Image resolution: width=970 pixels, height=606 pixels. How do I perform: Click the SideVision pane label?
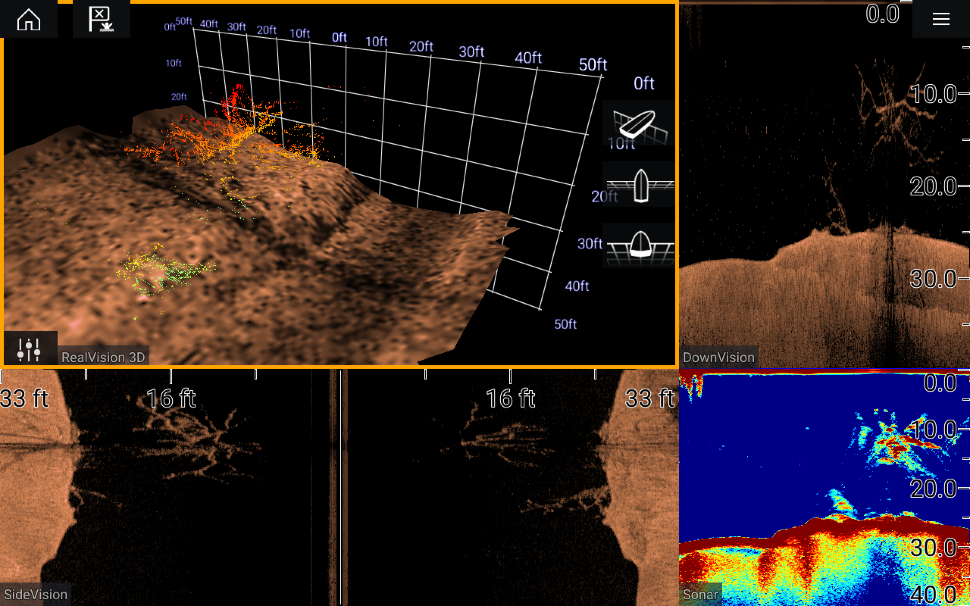pyautogui.click(x=35, y=594)
